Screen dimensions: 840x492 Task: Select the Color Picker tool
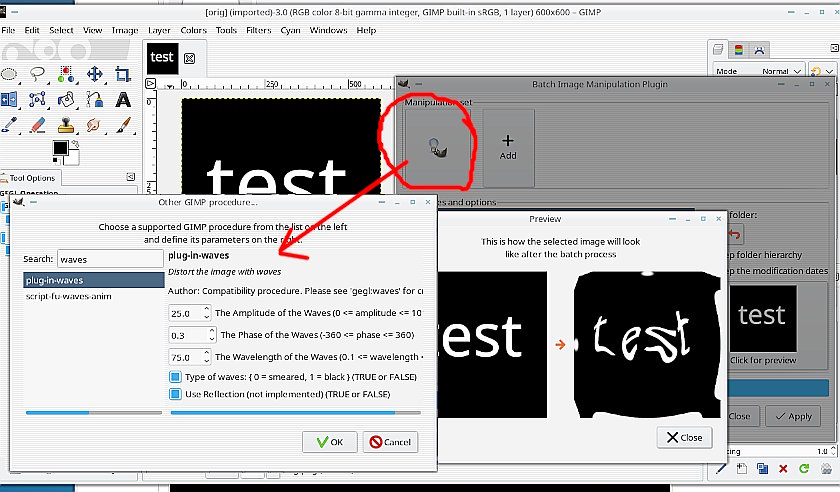coord(9,125)
